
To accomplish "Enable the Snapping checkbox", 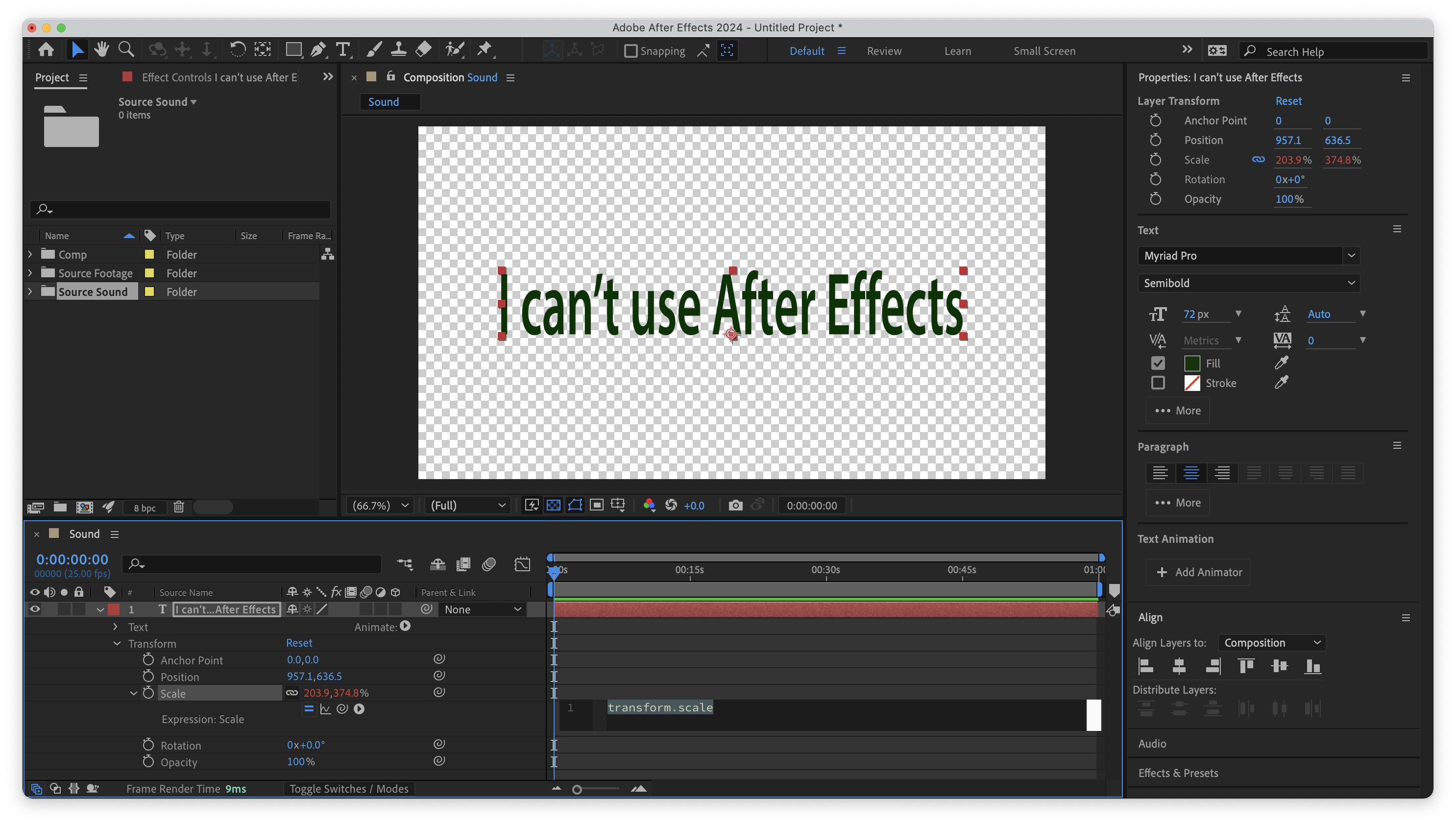I will [x=631, y=51].
